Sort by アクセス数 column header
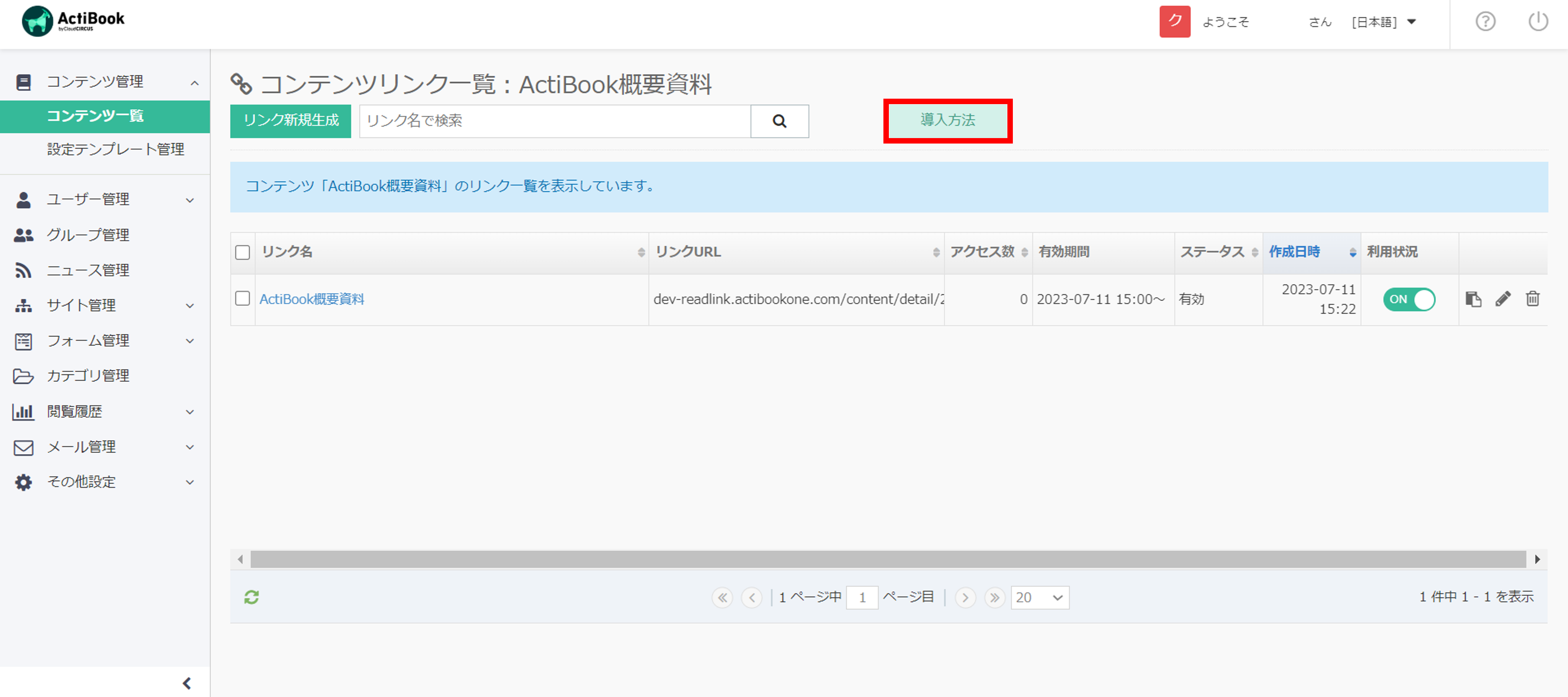Viewport: 1568px width, 697px height. pyautogui.click(x=988, y=252)
